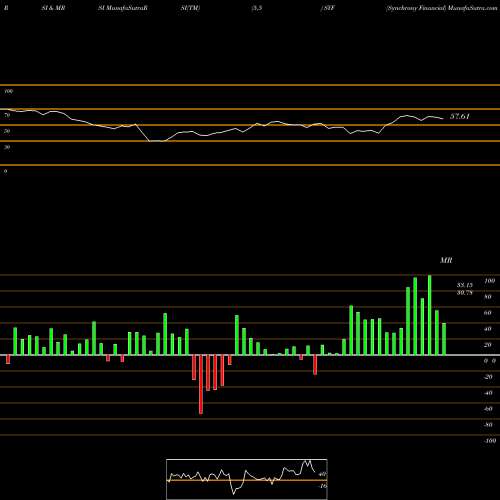This screenshot has height=500, width=500.
Task: Select the deepest red MR bar
Action: click(201, 385)
